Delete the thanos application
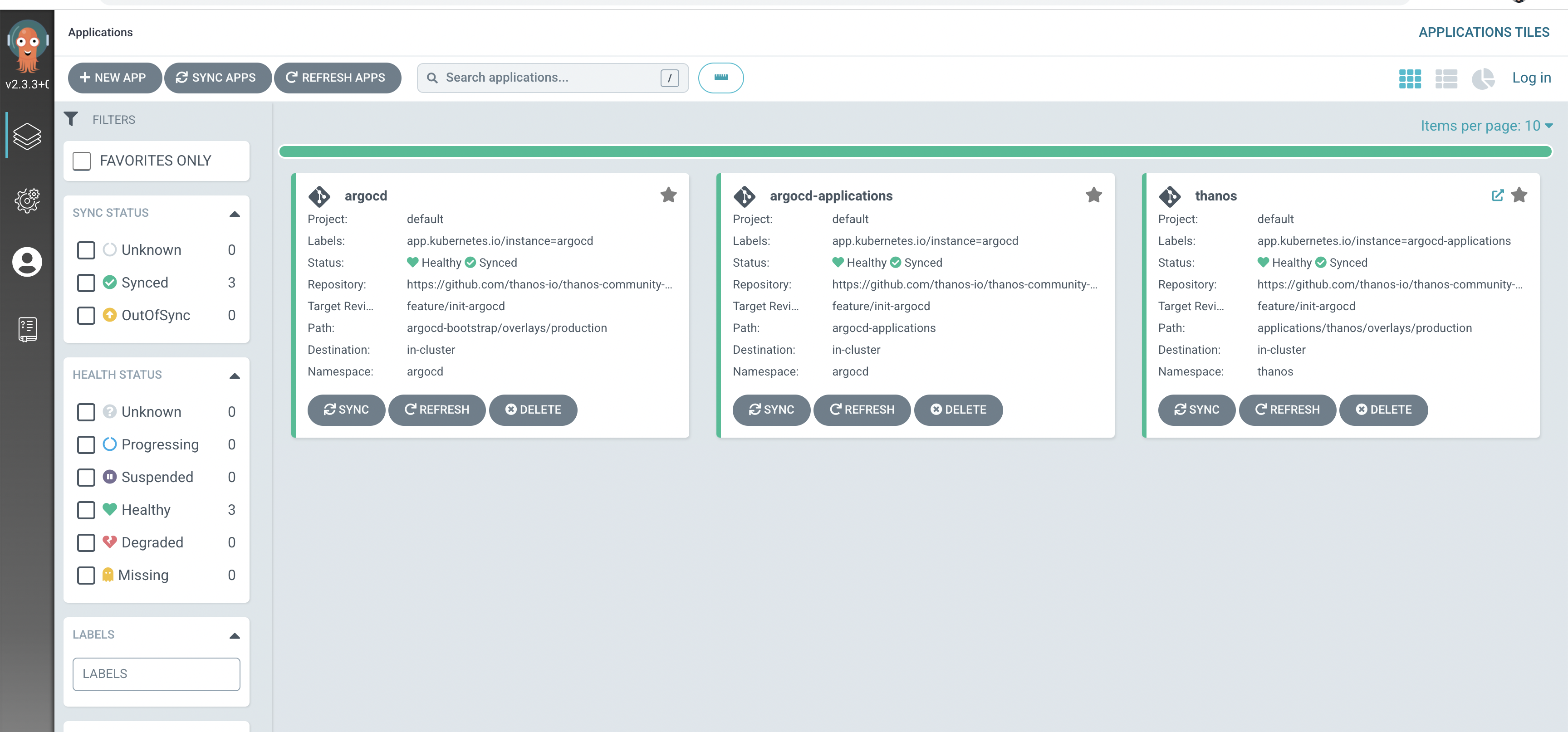 click(x=1383, y=410)
